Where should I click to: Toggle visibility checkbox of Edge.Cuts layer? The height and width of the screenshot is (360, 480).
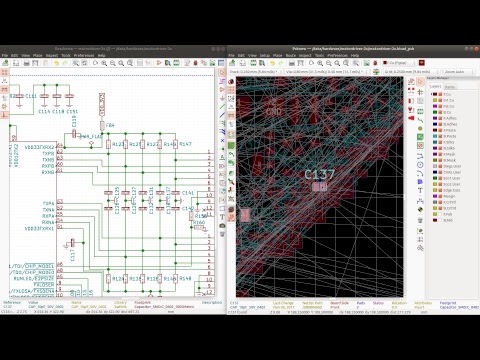pos(440,190)
